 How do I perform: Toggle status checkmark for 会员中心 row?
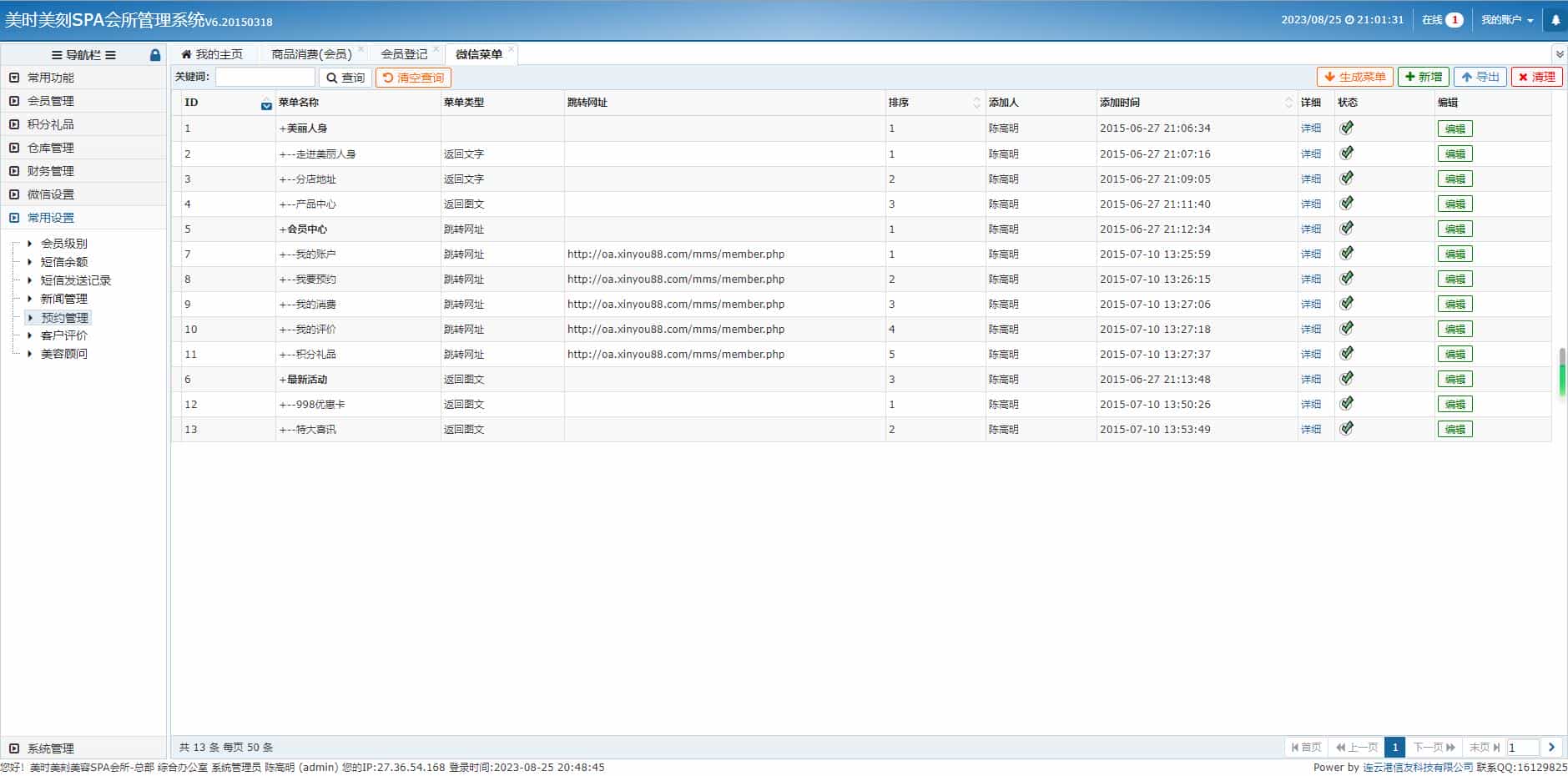click(x=1346, y=228)
